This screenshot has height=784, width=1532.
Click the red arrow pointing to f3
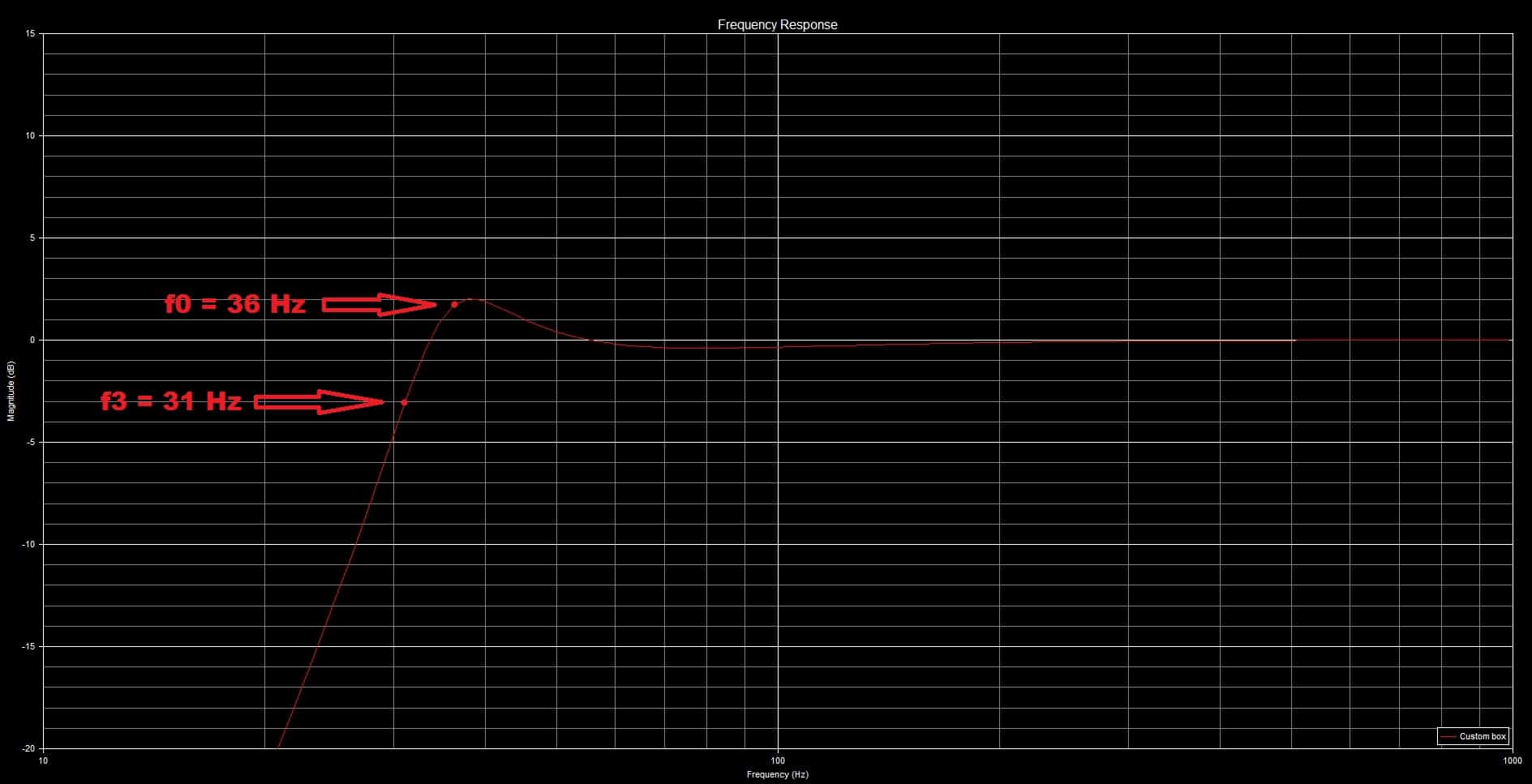(x=319, y=402)
